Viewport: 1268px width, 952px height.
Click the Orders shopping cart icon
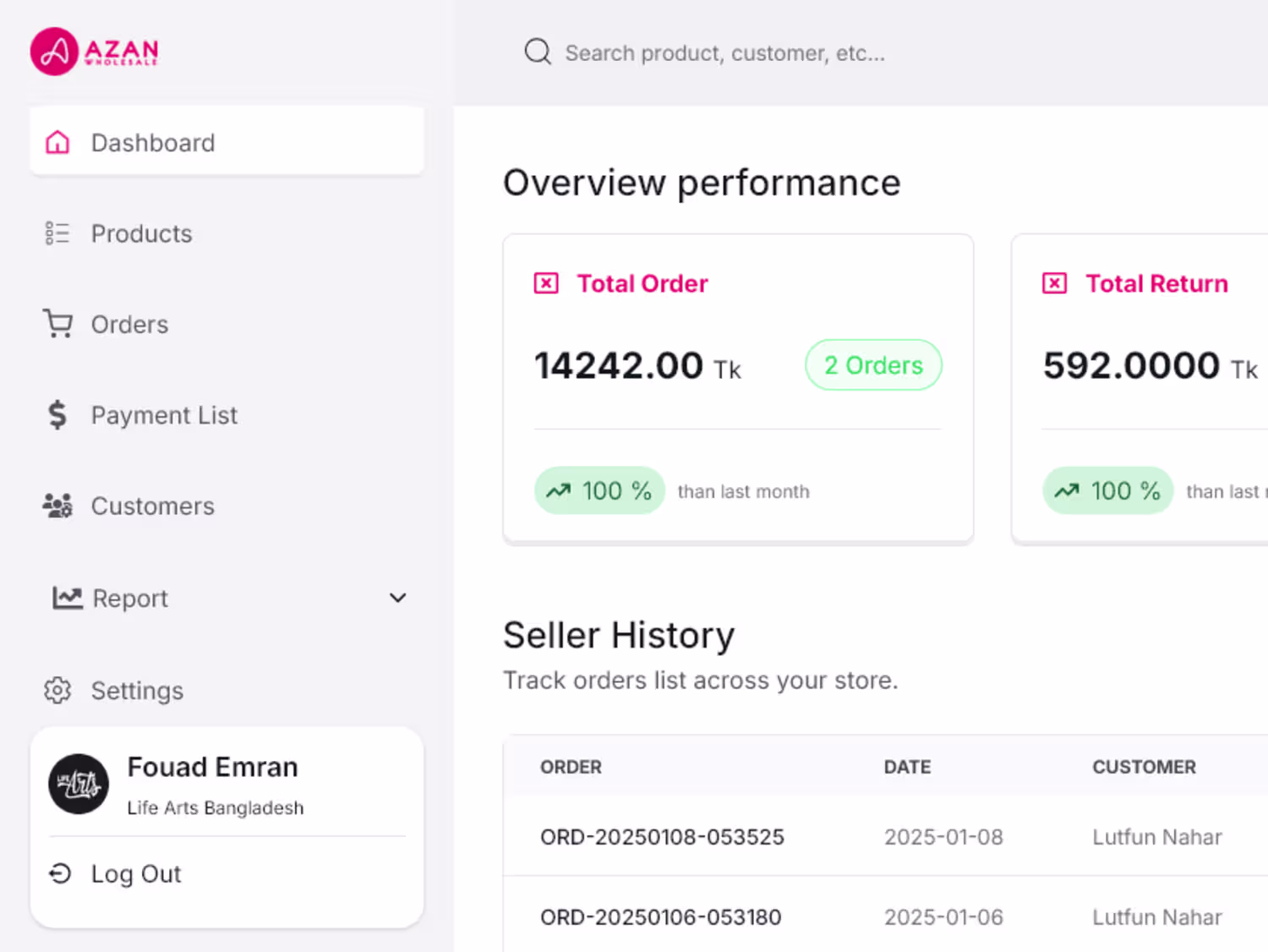(x=57, y=324)
